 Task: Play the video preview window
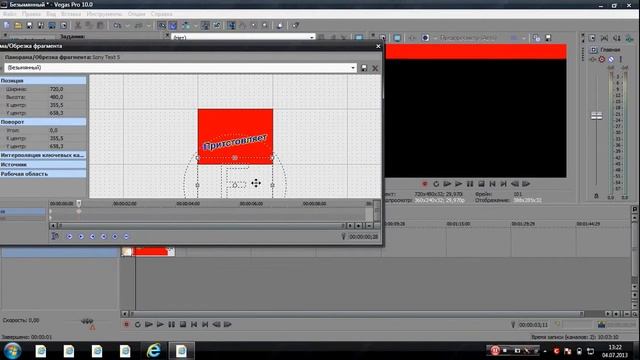tap(458, 184)
